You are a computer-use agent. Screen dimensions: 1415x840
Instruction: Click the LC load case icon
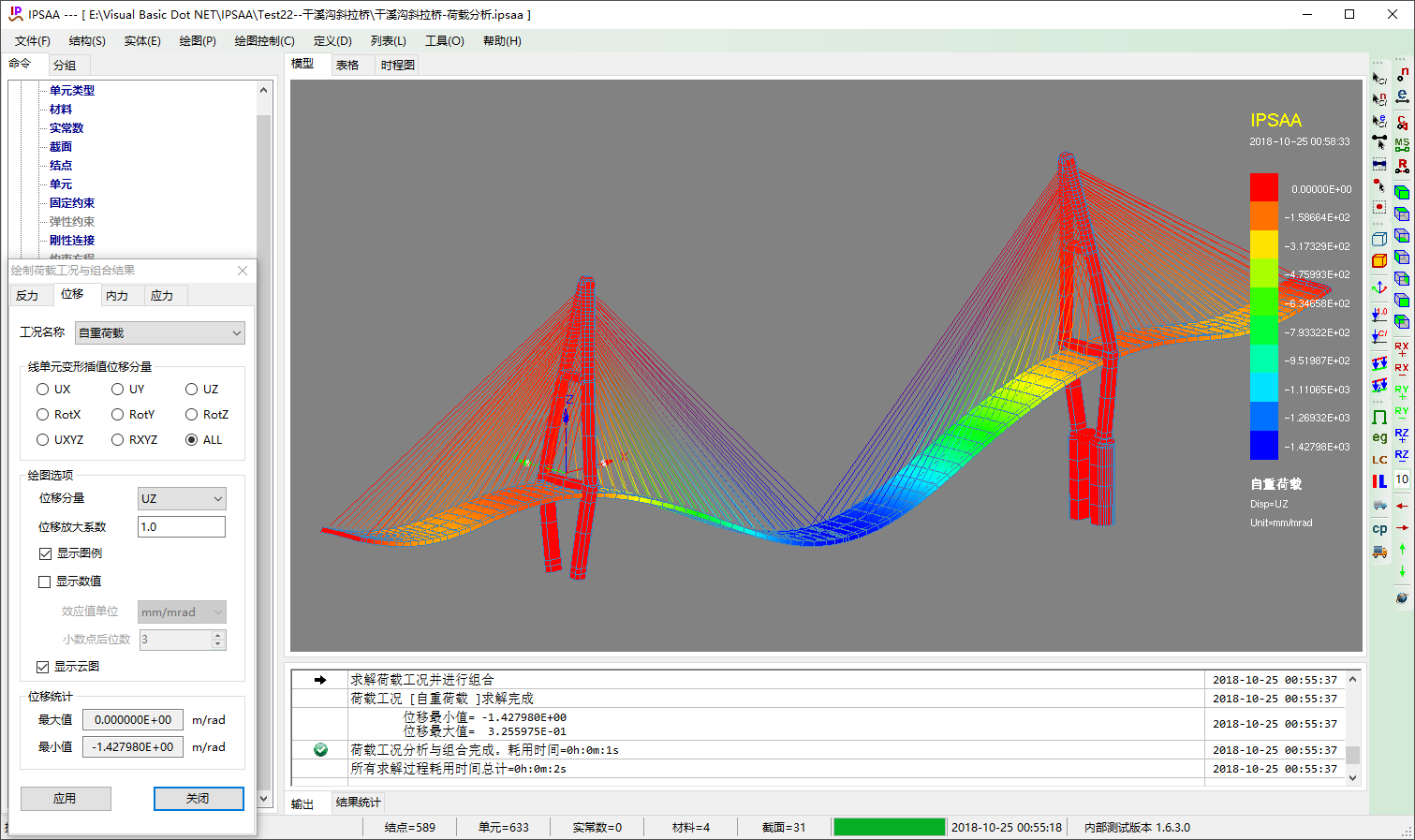point(1379,460)
